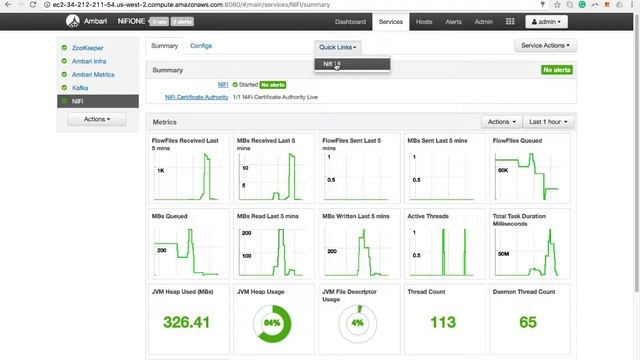The height and width of the screenshot is (360, 640).
Task: Switch to Summary tab
Action: pyautogui.click(x=164, y=46)
